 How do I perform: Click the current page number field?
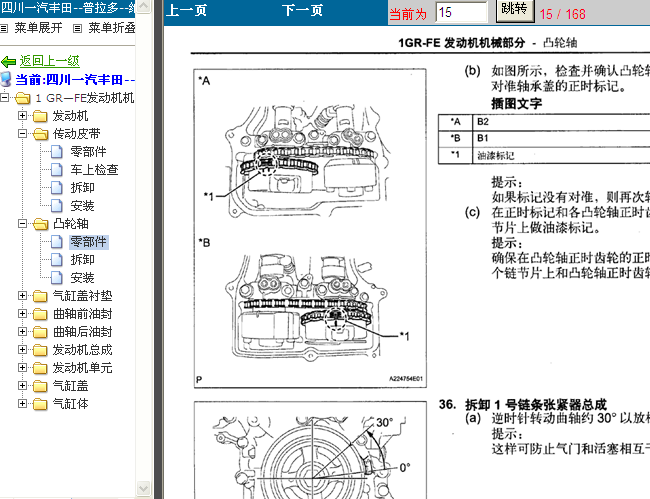(x=461, y=12)
